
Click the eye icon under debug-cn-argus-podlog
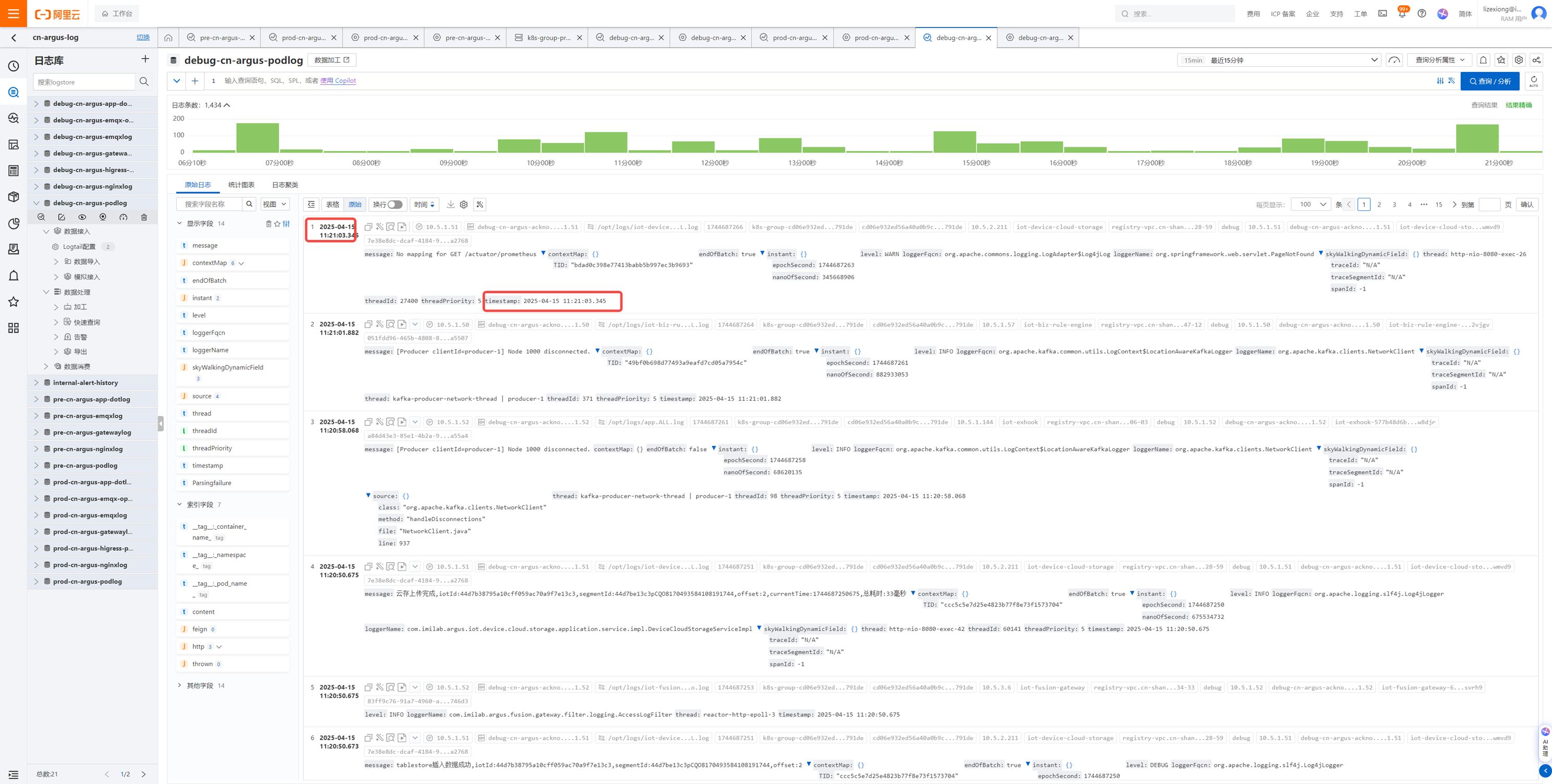coord(82,218)
